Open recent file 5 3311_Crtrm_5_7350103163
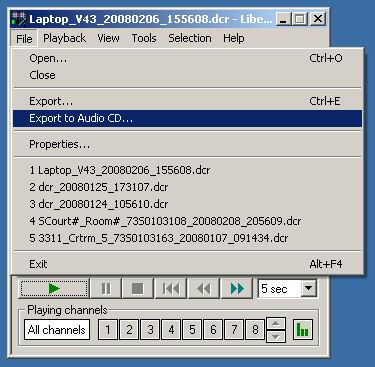 click(x=187, y=238)
